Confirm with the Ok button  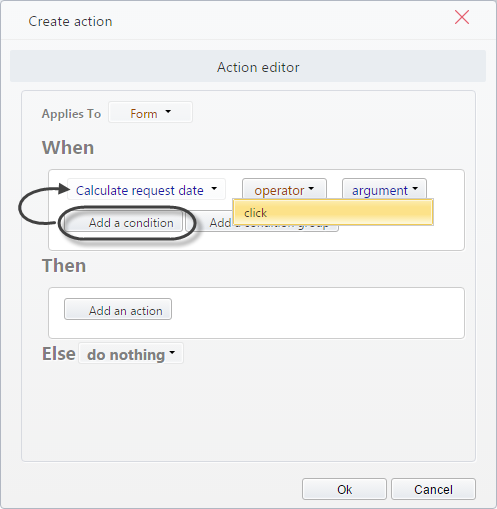(x=344, y=489)
